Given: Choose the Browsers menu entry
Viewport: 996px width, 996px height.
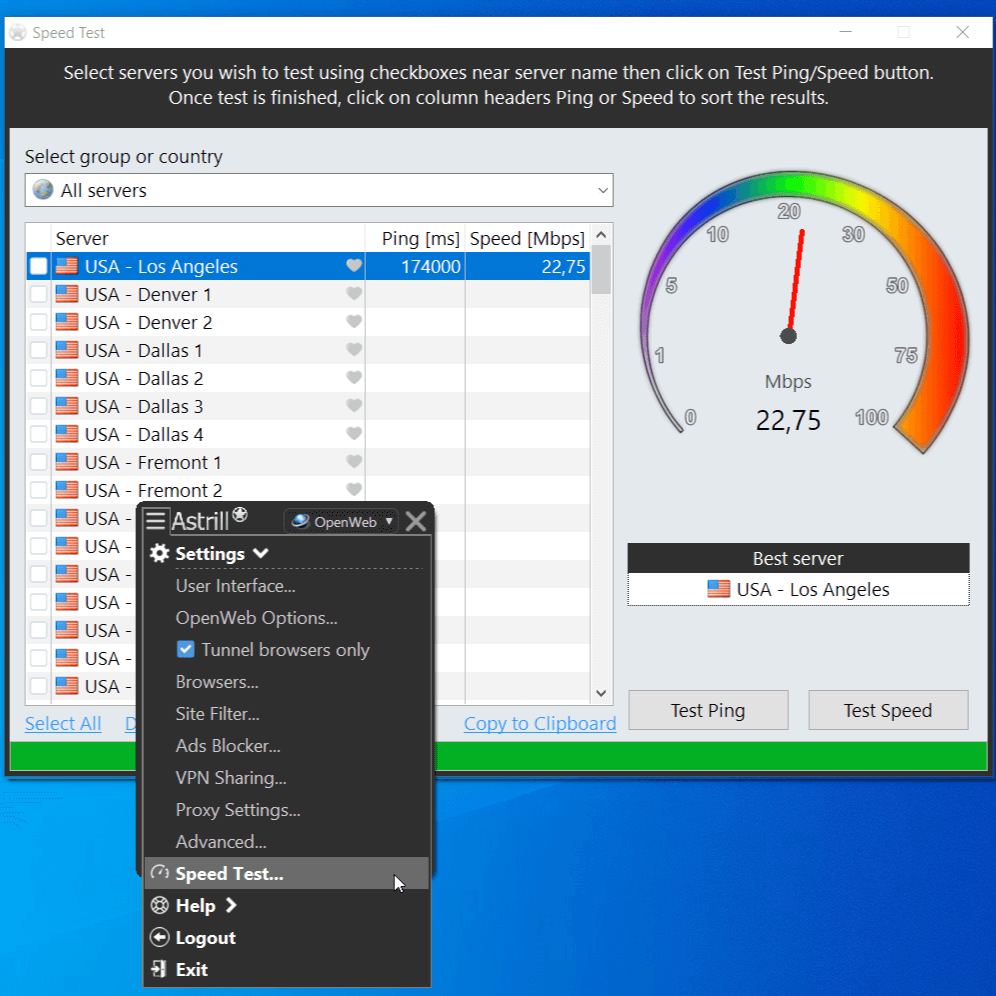Looking at the screenshot, I should coord(217,682).
